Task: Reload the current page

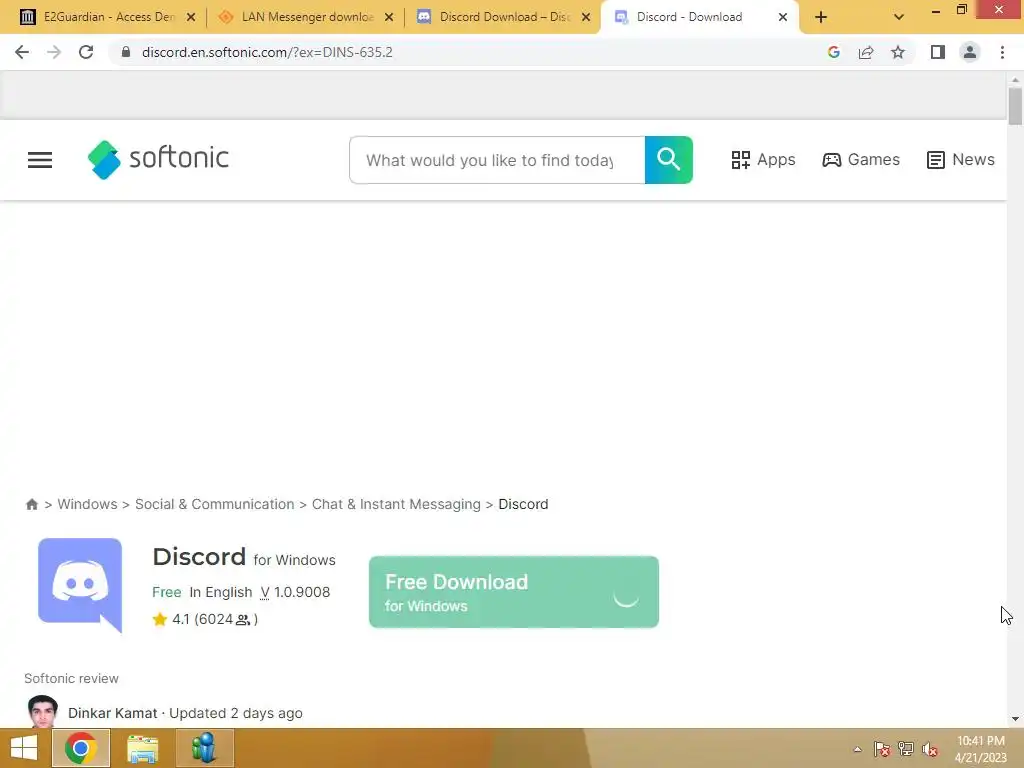Action: pyautogui.click(x=86, y=52)
